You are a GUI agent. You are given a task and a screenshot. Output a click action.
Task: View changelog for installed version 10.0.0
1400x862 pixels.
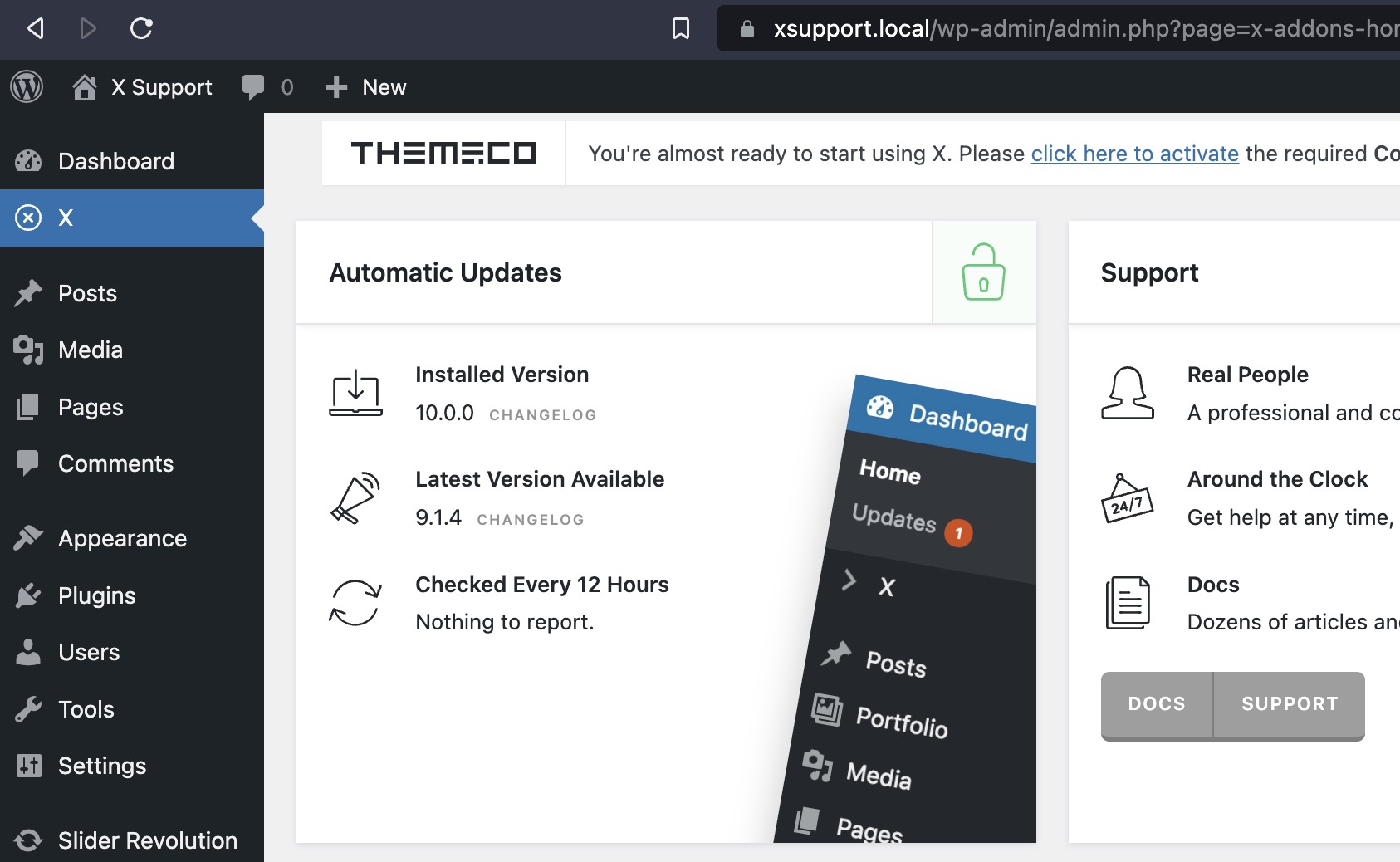click(542, 415)
